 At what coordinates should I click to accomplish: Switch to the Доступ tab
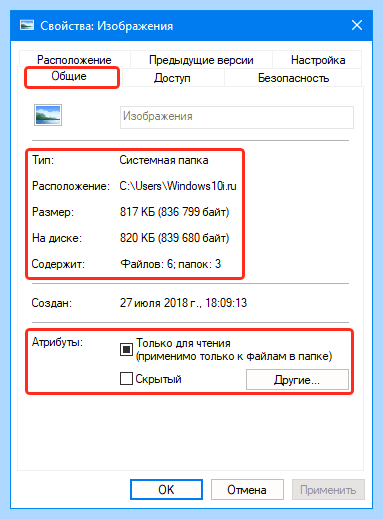click(172, 78)
